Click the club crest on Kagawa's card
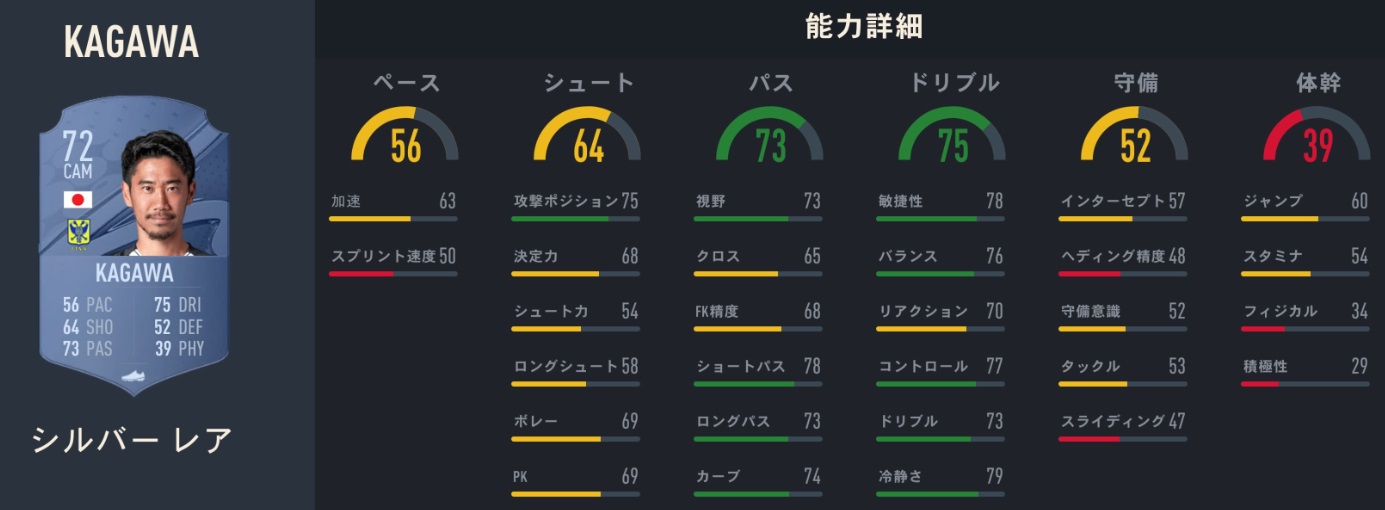Image resolution: width=1385 pixels, height=510 pixels. pos(78,234)
